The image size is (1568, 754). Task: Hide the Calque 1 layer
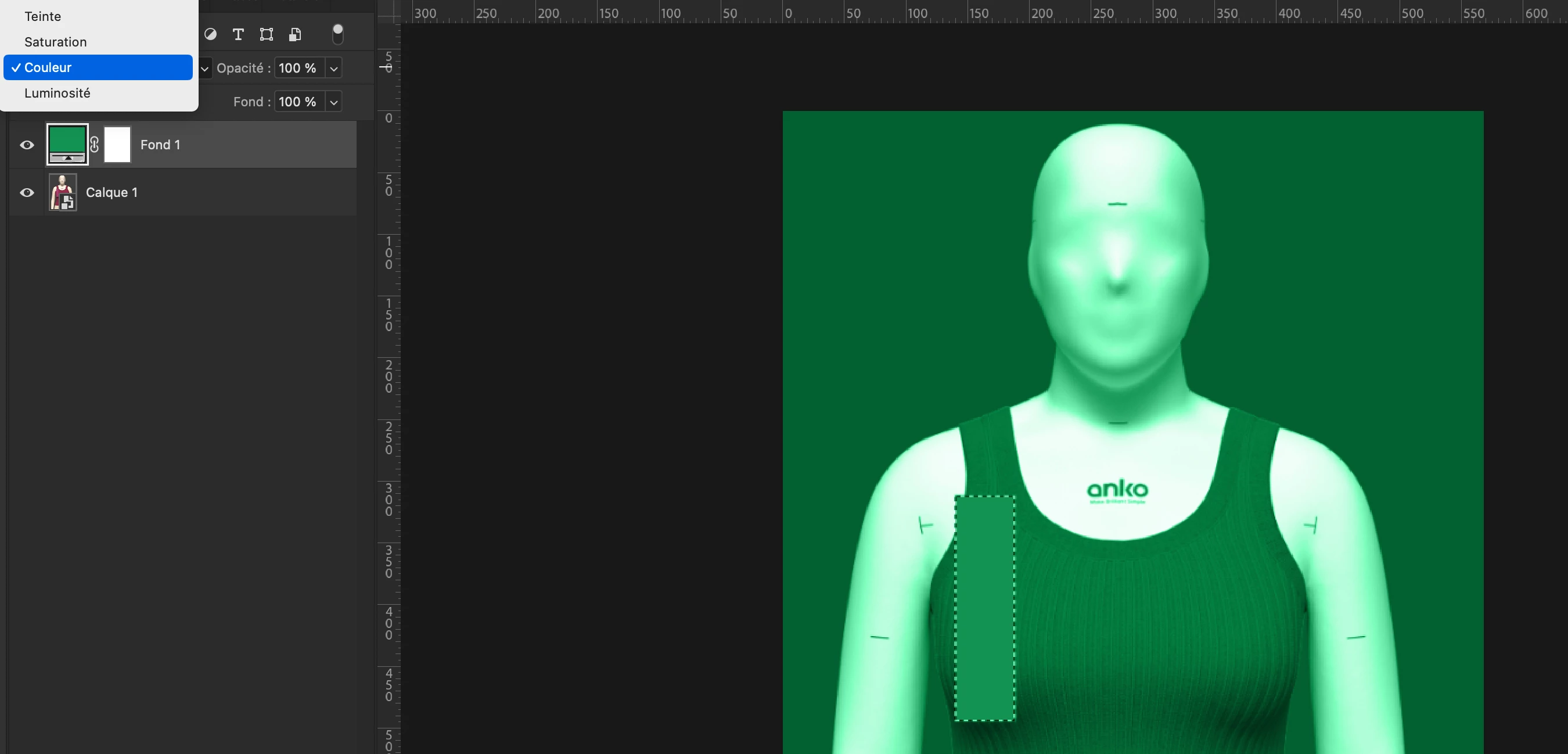(27, 192)
